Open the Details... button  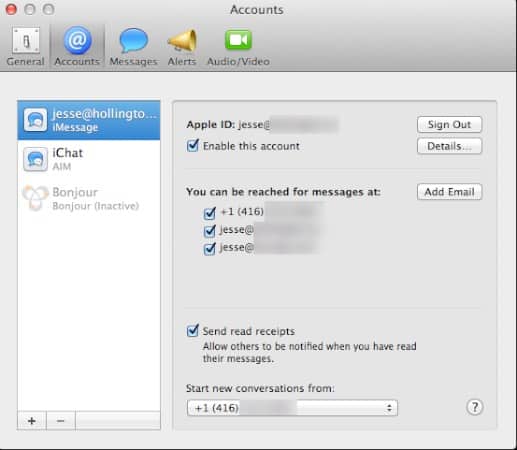tap(449, 146)
